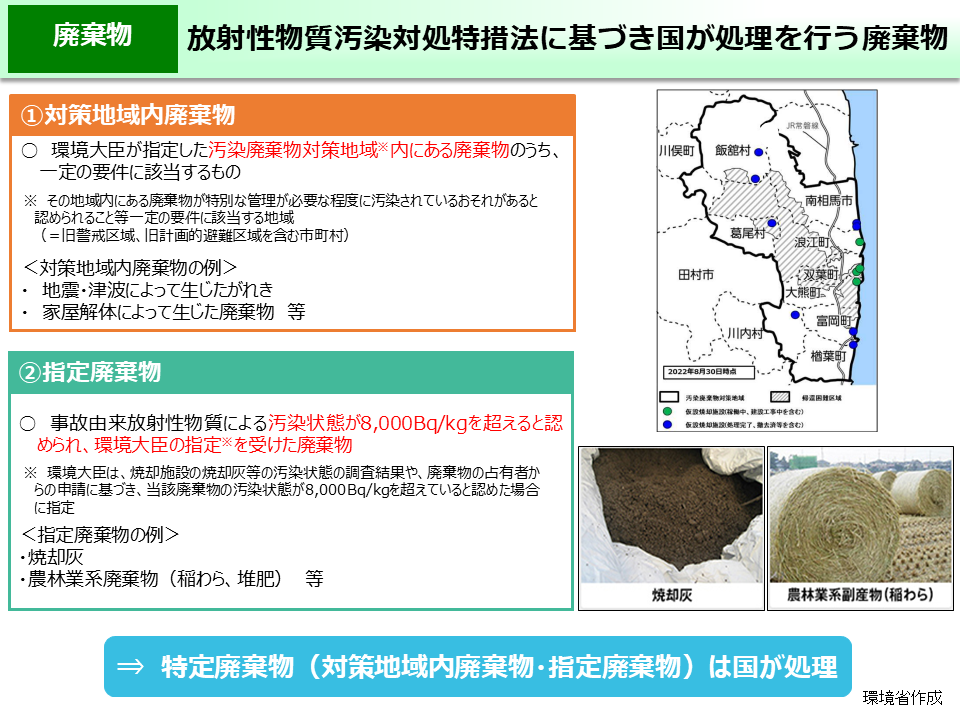This screenshot has width=960, height=720.
Task: Select the blue marker near 川内村
Action: tap(794, 313)
